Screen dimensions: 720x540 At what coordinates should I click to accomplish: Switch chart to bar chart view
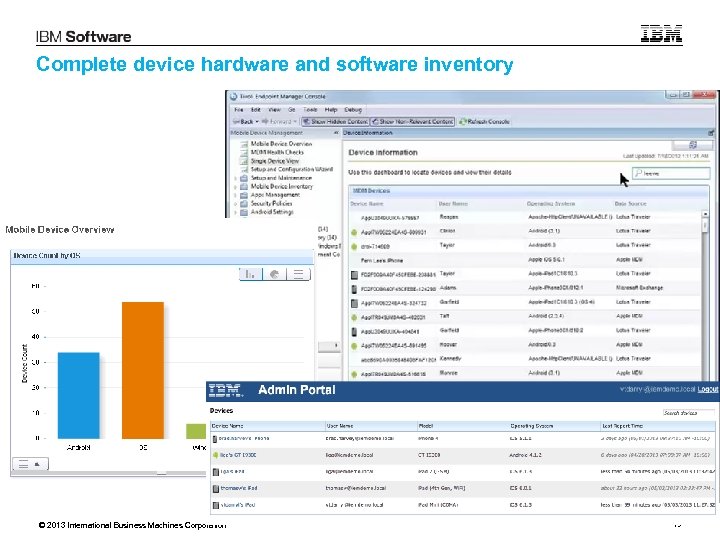(251, 274)
